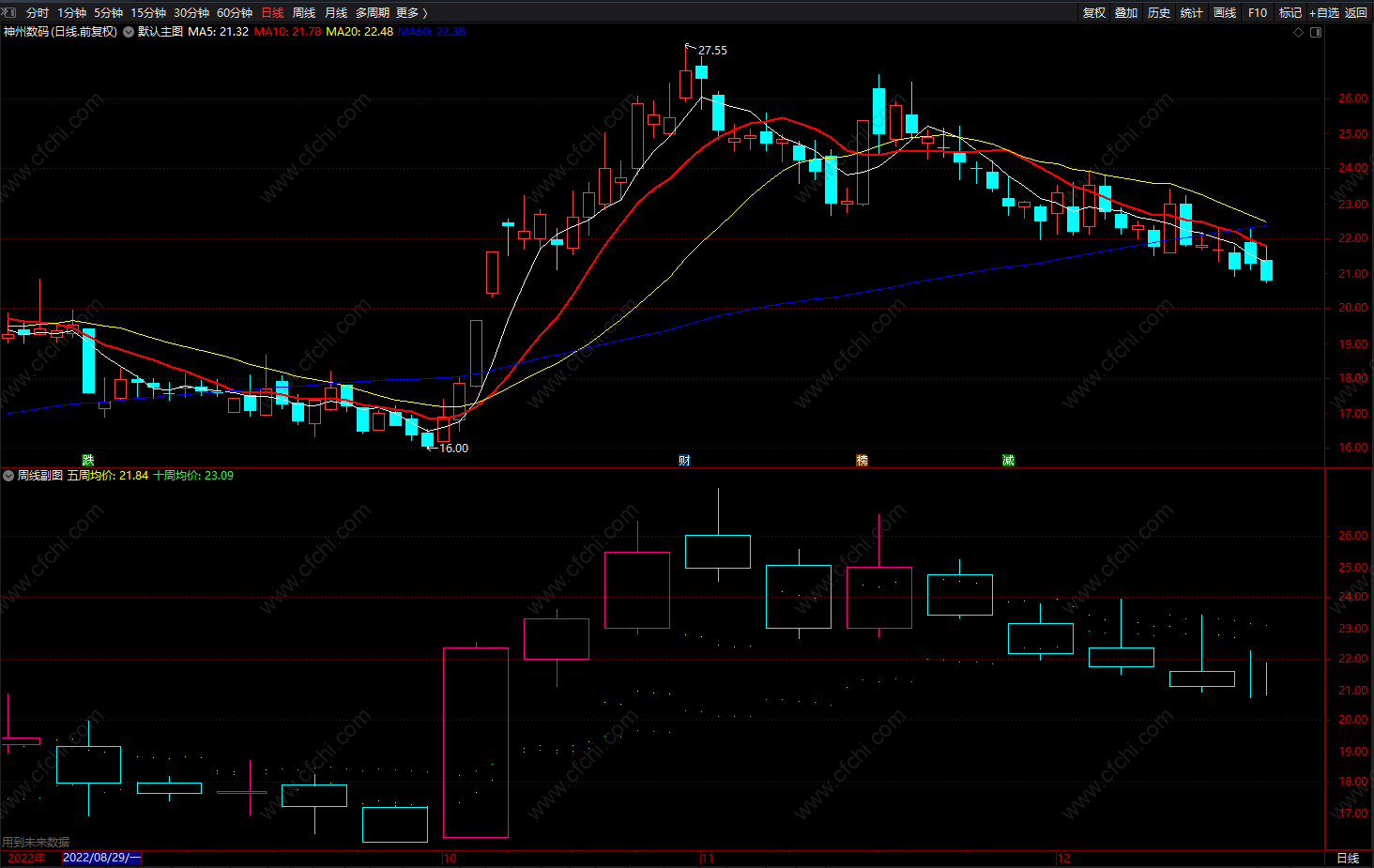Switch to 周线 weekly period
Image resolution: width=1374 pixels, height=868 pixels.
304,13
